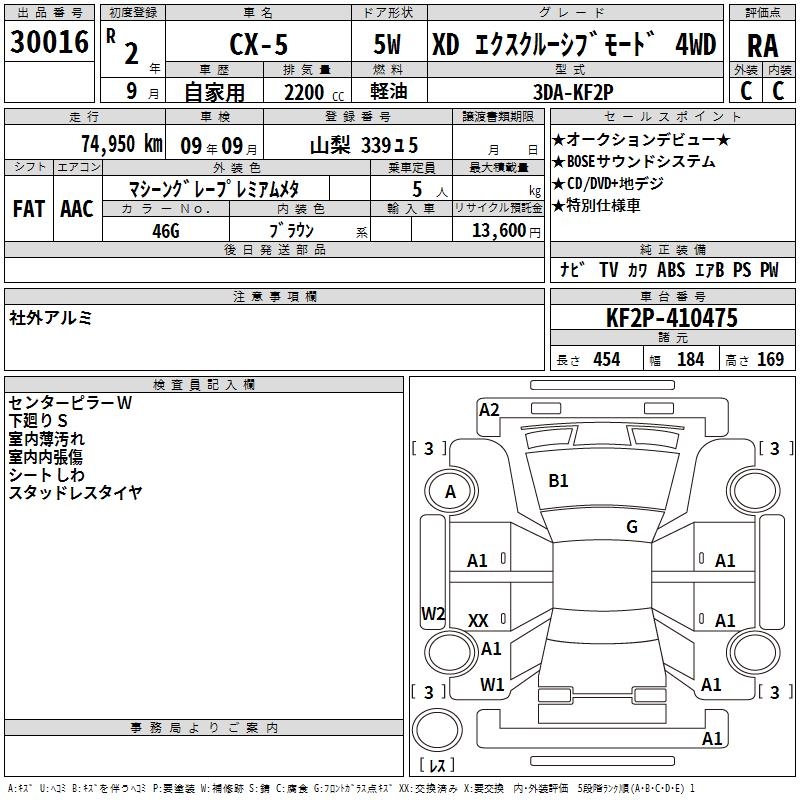The width and height of the screenshot is (800, 800).
Task: Select ★CD/DVD+地デジ line
Action: click(608, 183)
